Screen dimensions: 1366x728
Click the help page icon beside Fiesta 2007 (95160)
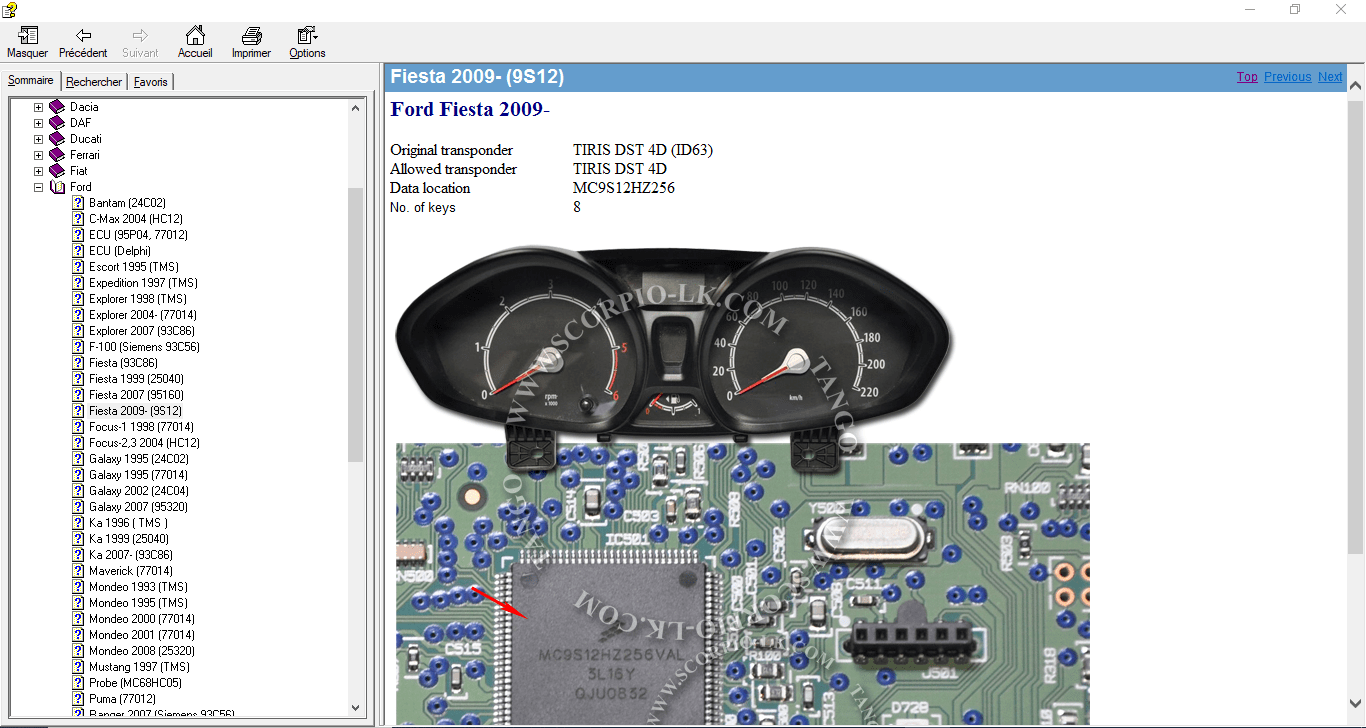tap(78, 394)
